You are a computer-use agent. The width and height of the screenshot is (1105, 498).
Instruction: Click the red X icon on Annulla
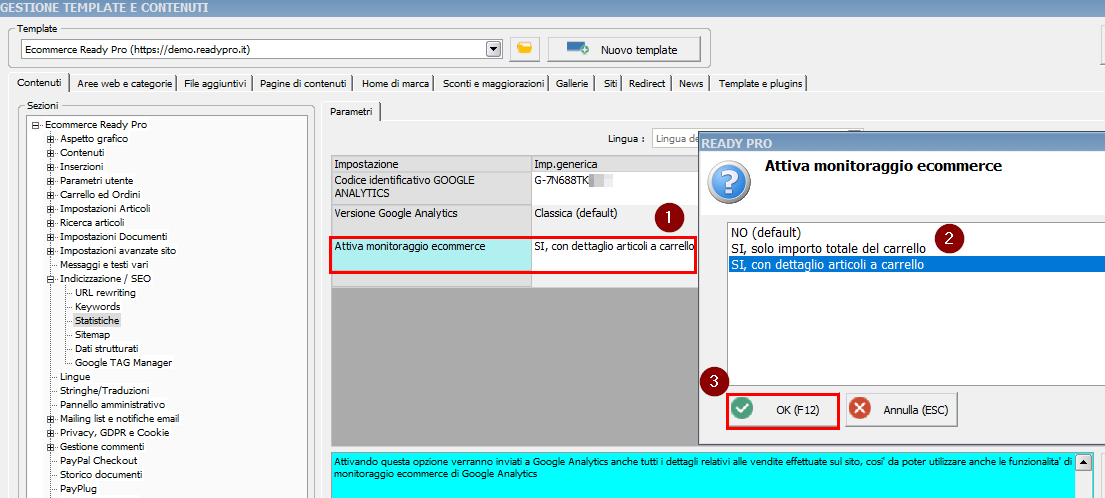(x=860, y=409)
